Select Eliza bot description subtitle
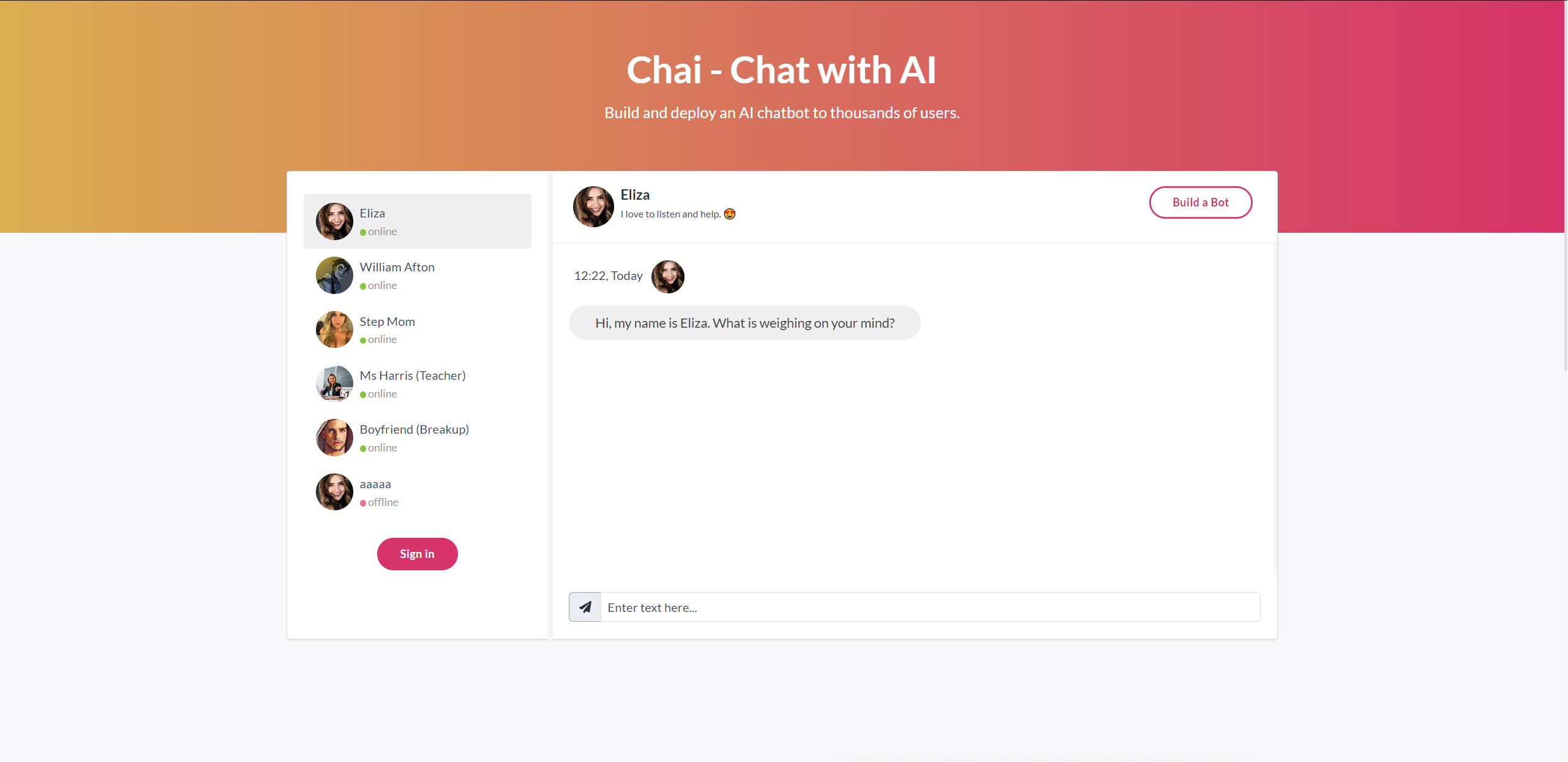 pyautogui.click(x=675, y=213)
